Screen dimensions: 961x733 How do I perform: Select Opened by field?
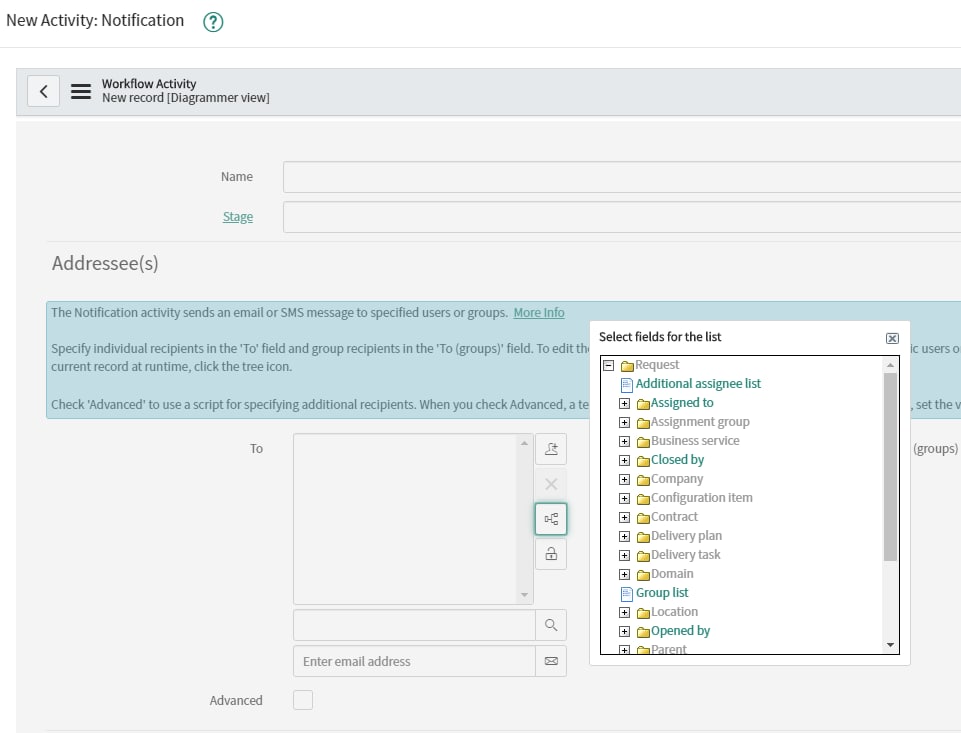tap(680, 631)
